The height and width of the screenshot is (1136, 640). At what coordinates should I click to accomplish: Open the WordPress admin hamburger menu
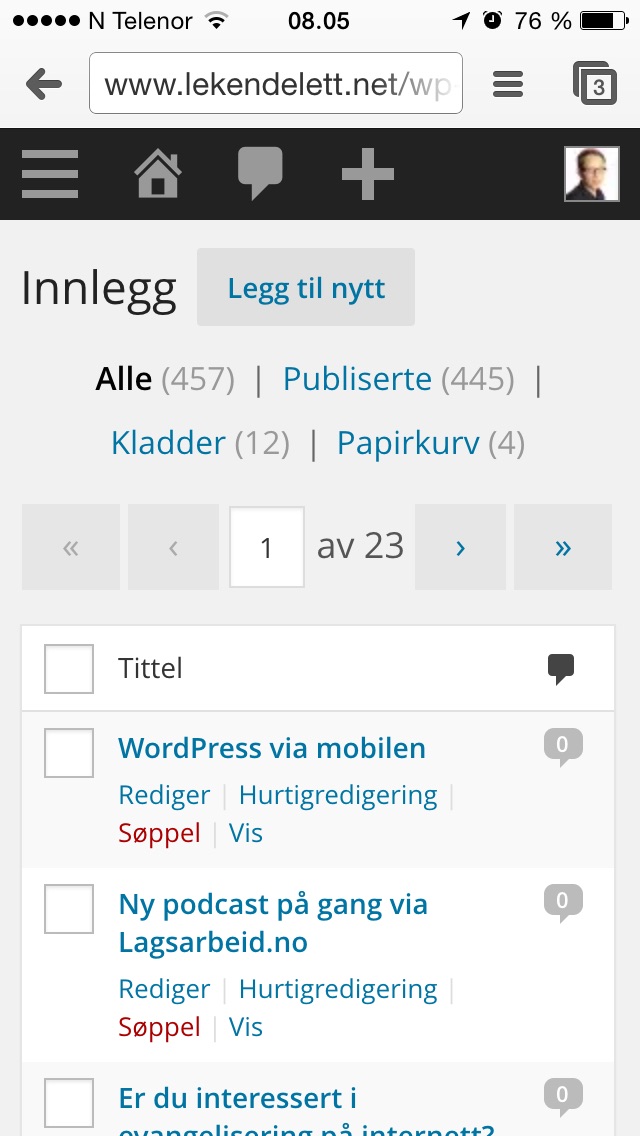click(49, 174)
